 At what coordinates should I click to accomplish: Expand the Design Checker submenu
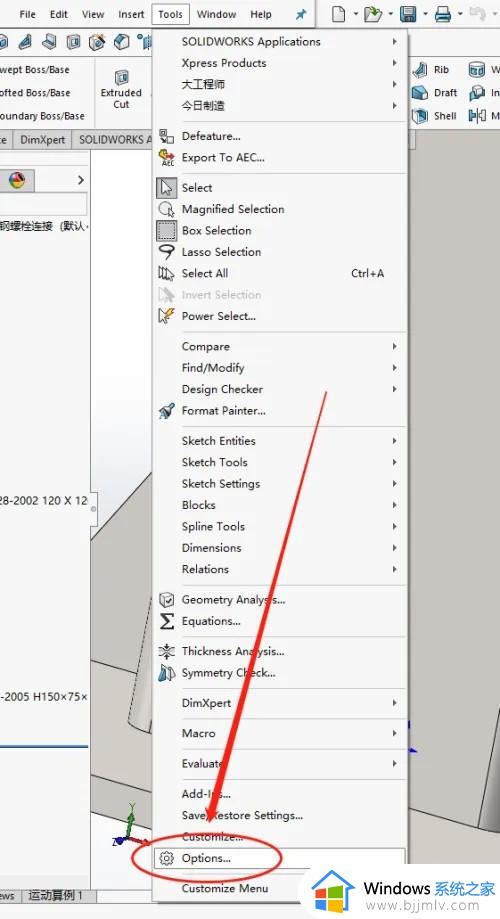click(x=280, y=389)
